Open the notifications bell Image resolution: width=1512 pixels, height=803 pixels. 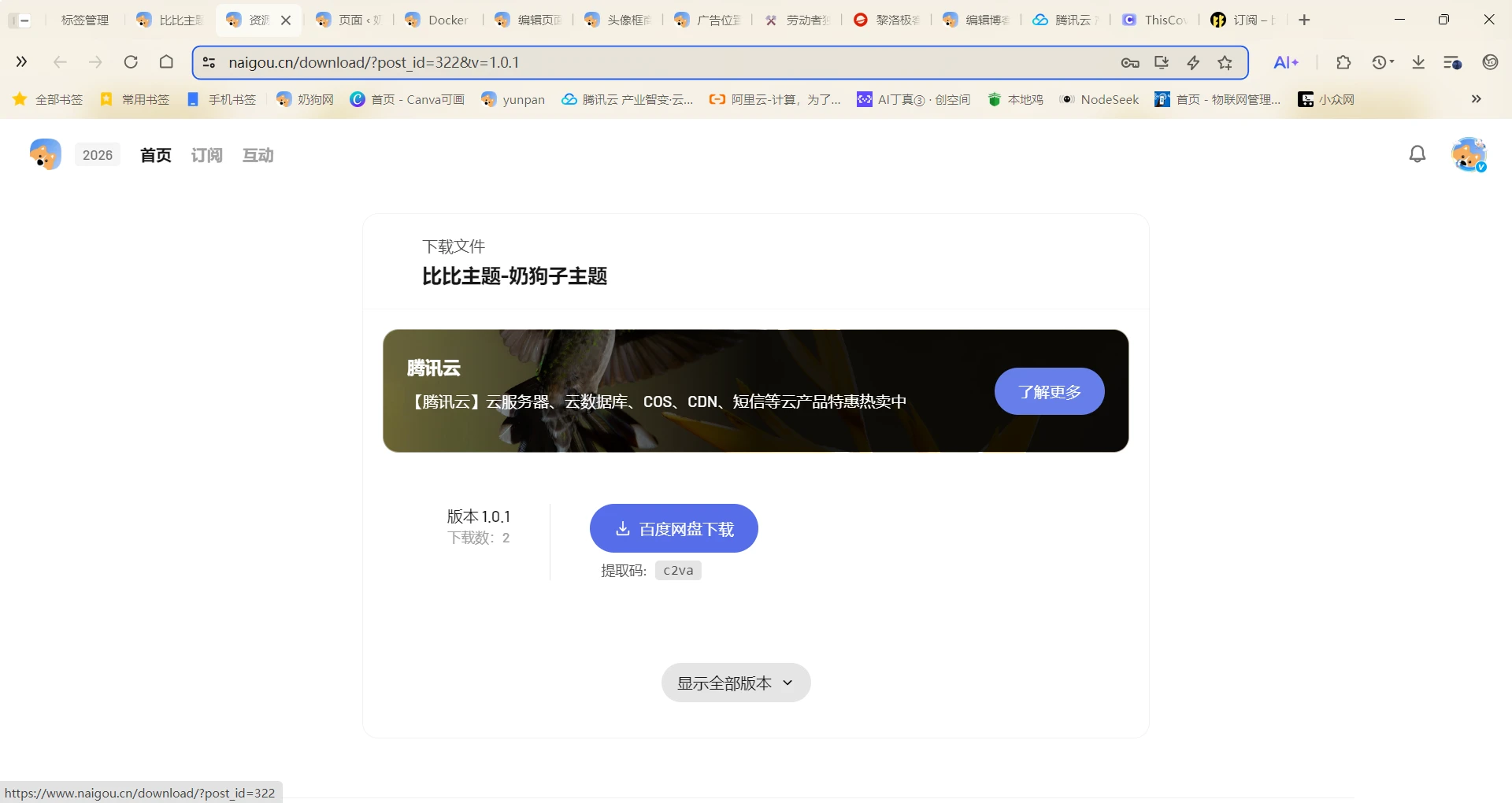tap(1417, 154)
